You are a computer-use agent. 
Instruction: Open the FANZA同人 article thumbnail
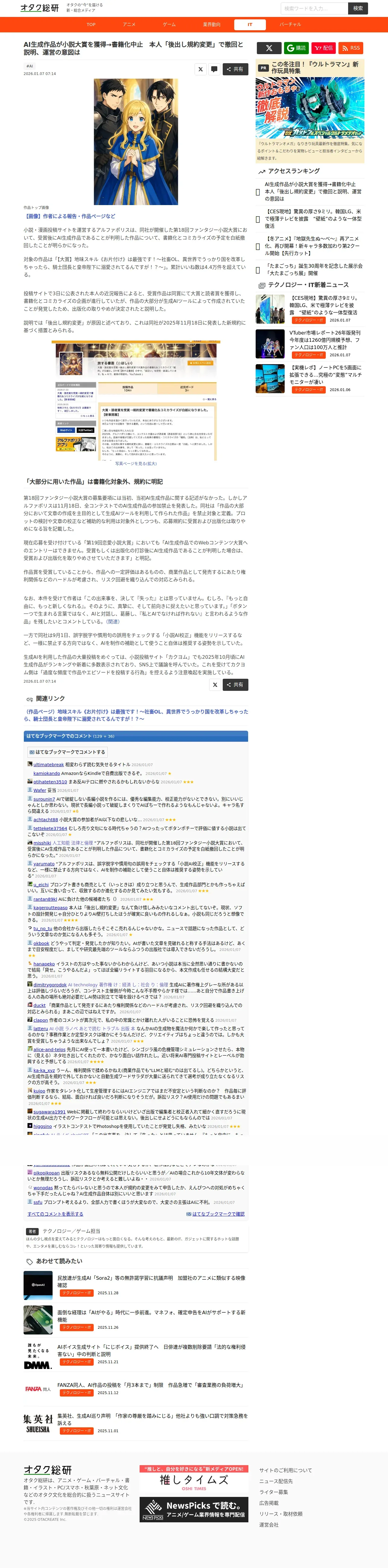click(x=38, y=1389)
